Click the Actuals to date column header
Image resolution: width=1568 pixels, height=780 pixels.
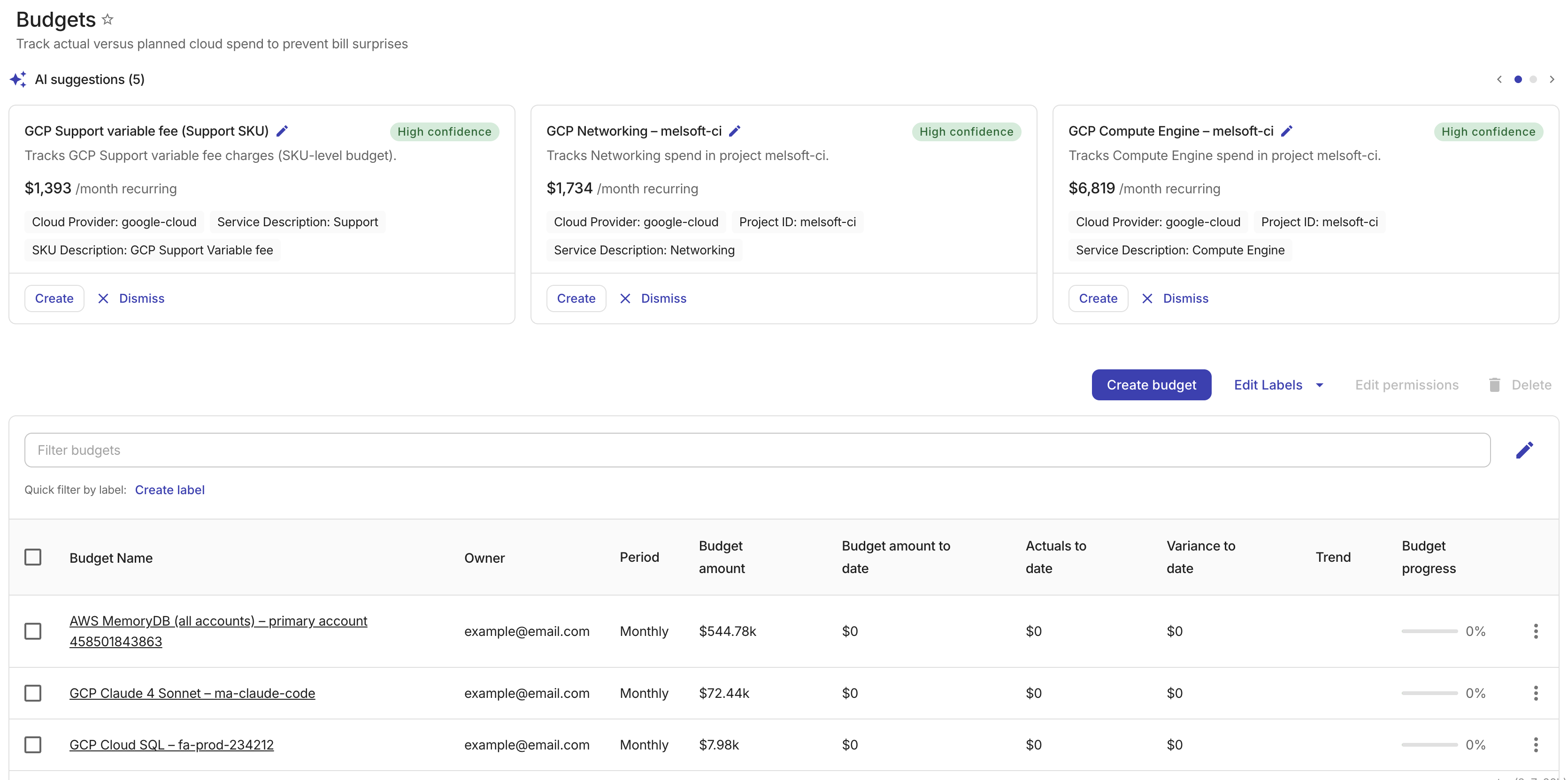pos(1056,558)
